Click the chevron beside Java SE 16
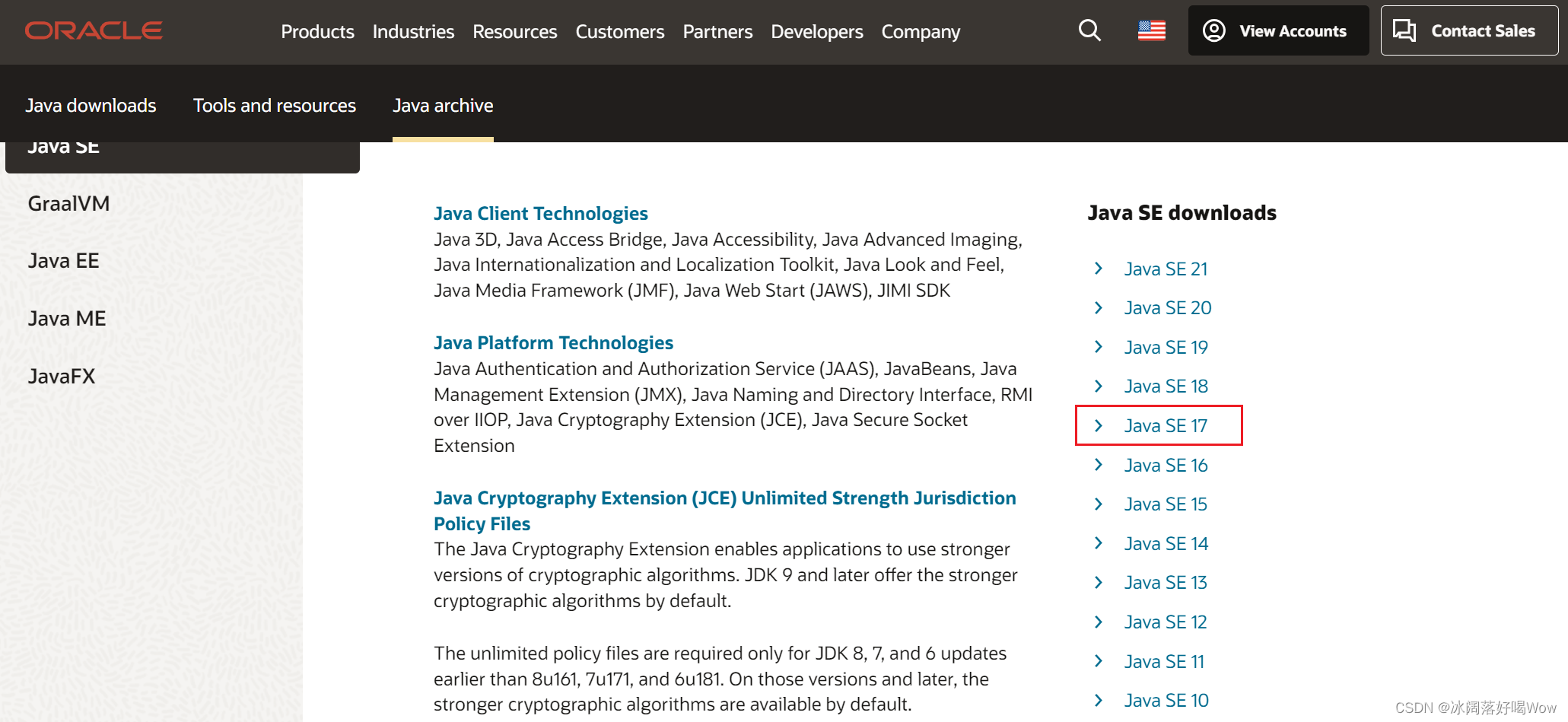Image resolution: width=1568 pixels, height=722 pixels. pyautogui.click(x=1099, y=464)
